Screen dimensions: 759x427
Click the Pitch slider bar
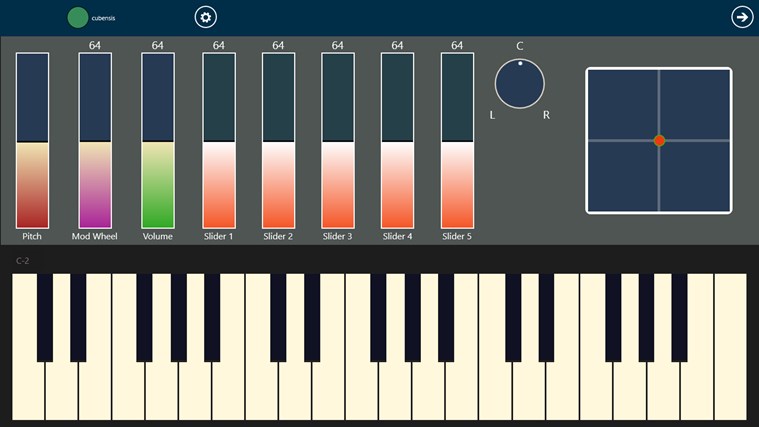(32, 140)
